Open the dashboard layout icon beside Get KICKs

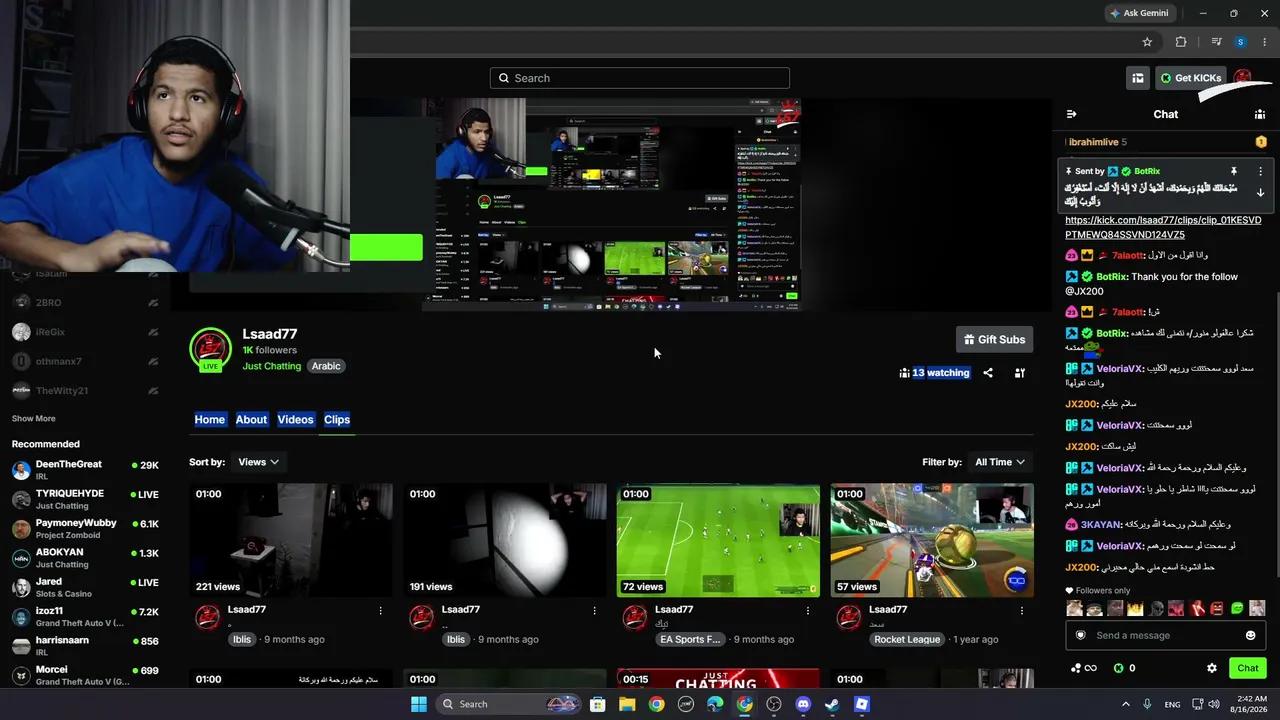click(x=1138, y=78)
